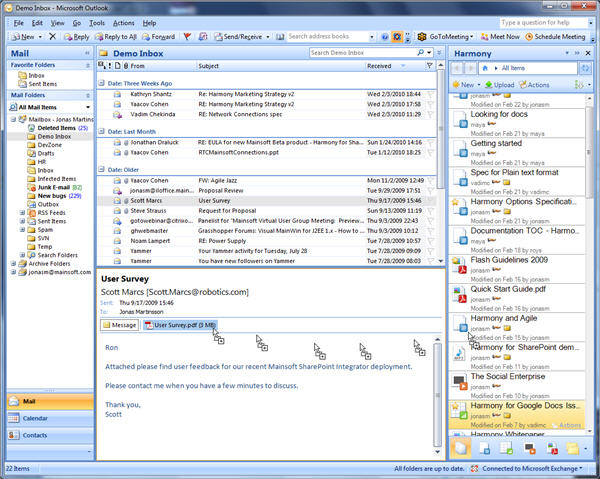Open the All Mail Items dropdown

pyautogui.click(x=88, y=107)
